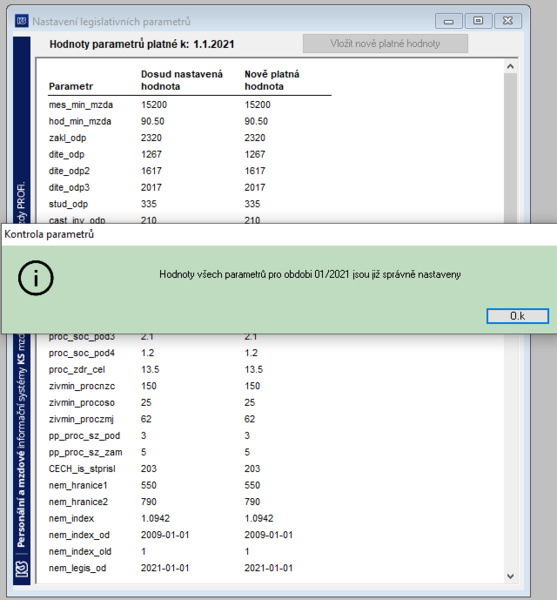
Task: Click the nem_hranice2 parameter name
Action: coord(78,502)
